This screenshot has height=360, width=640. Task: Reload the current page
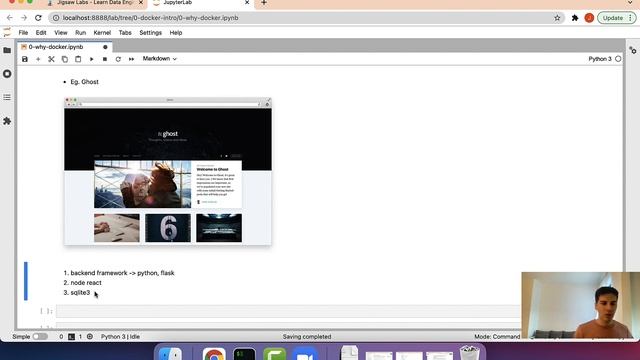point(38,18)
